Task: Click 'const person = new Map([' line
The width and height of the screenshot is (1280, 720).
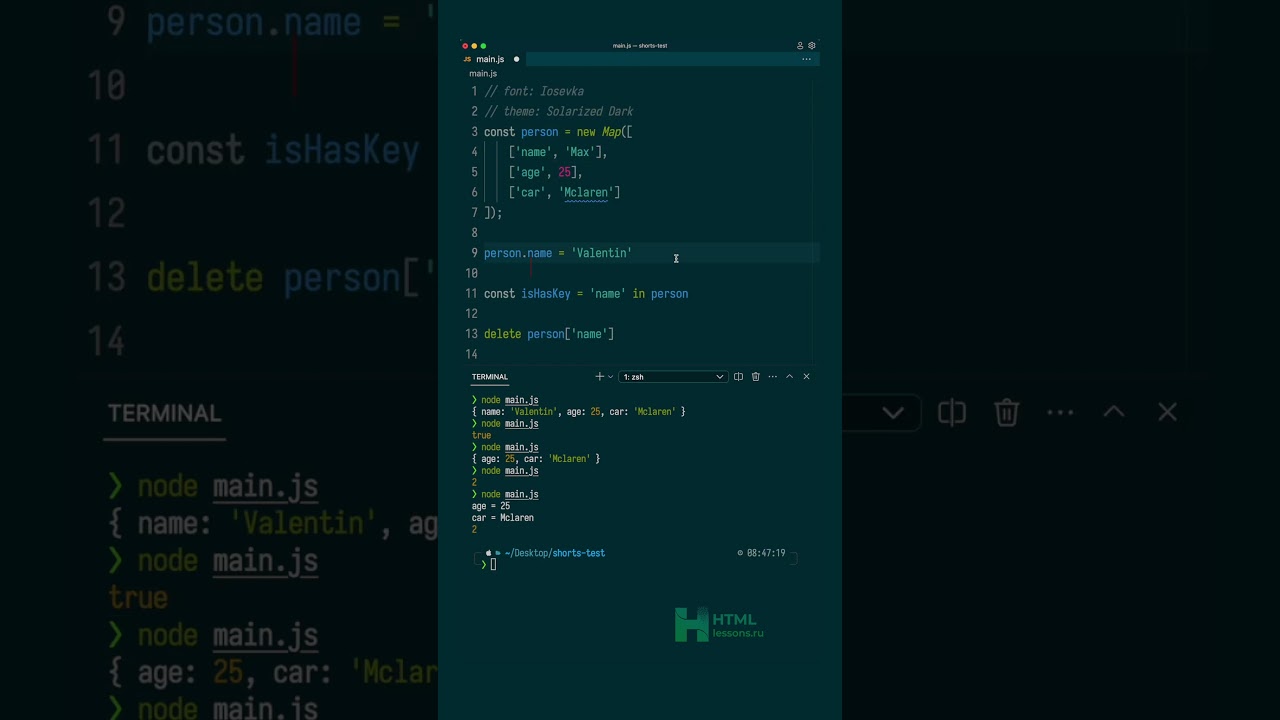Action: 558,132
